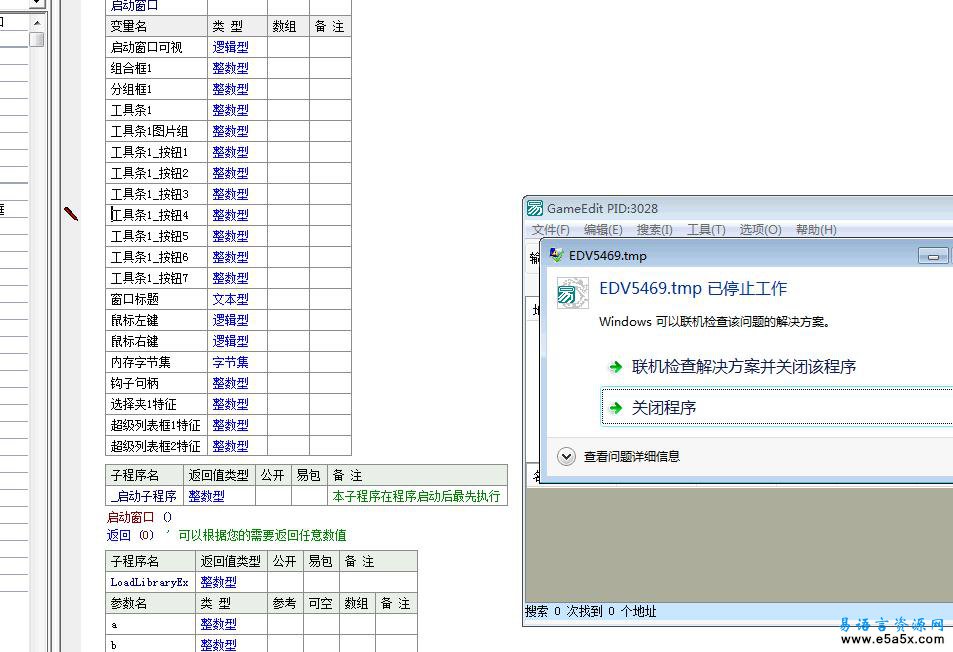This screenshot has width=953, height=652.
Task: Select variable 窗口标题
Action: point(134,299)
